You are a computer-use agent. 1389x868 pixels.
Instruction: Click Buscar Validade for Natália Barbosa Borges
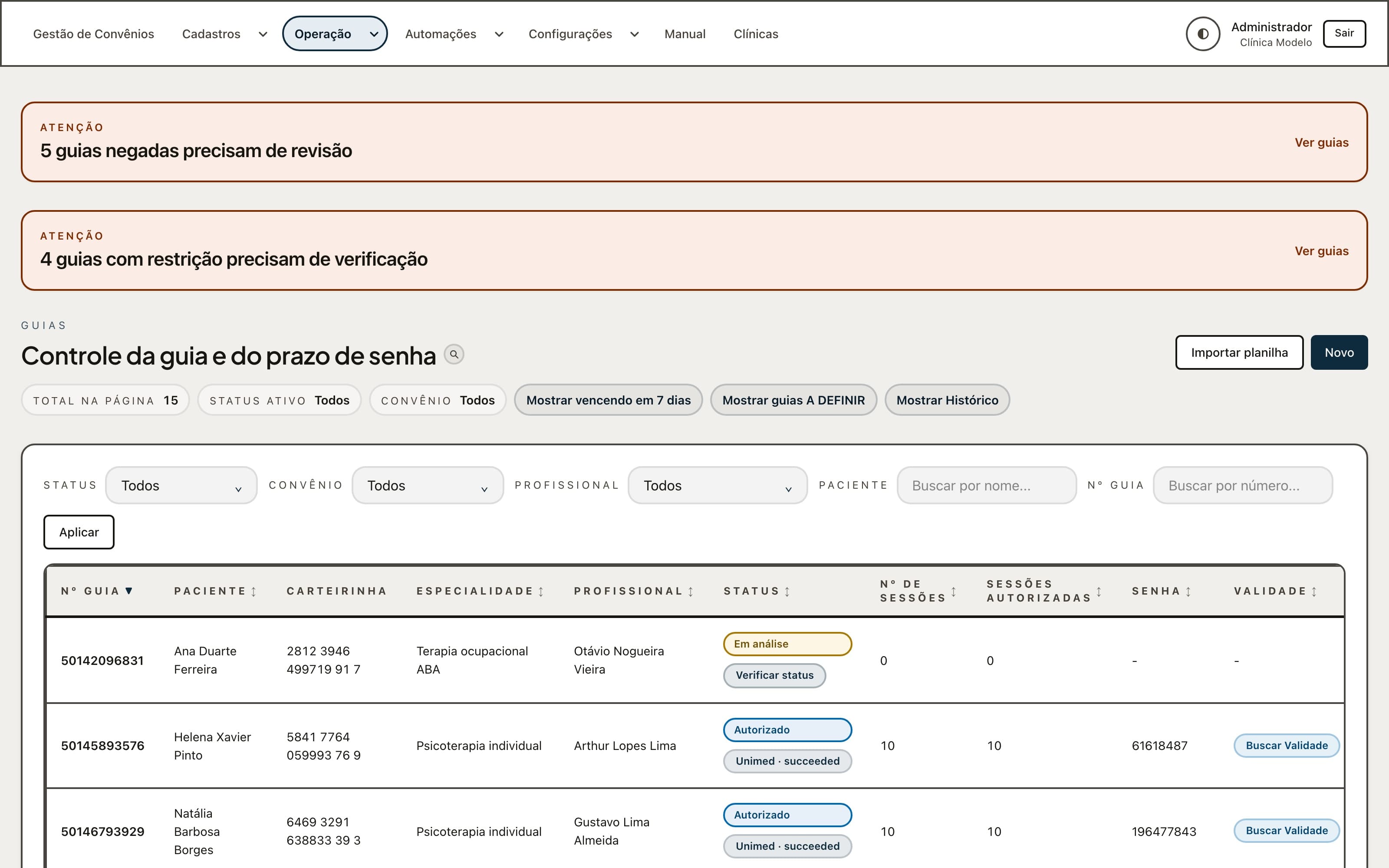(1286, 831)
